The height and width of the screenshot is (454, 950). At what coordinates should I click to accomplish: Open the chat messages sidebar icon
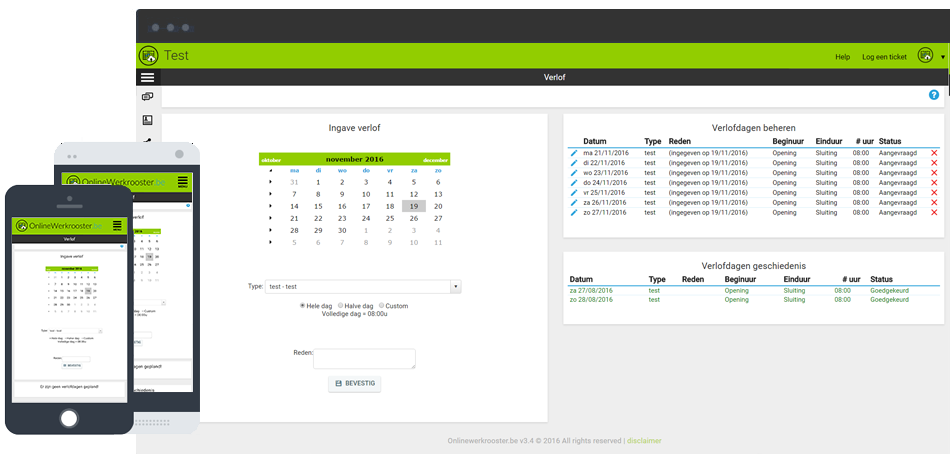click(x=148, y=98)
